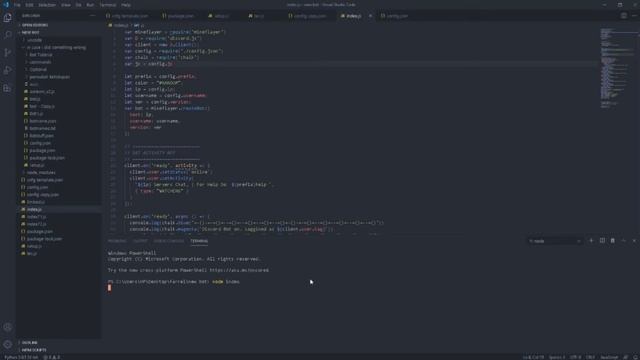The width and height of the screenshot is (640, 360).
Task: Close the terminal panel
Action: [634, 241]
